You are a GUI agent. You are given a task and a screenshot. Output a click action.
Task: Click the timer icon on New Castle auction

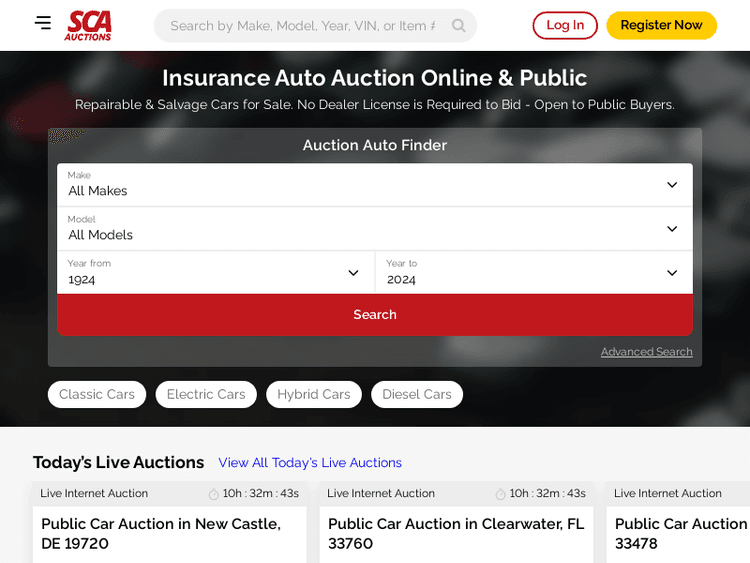tap(213, 494)
